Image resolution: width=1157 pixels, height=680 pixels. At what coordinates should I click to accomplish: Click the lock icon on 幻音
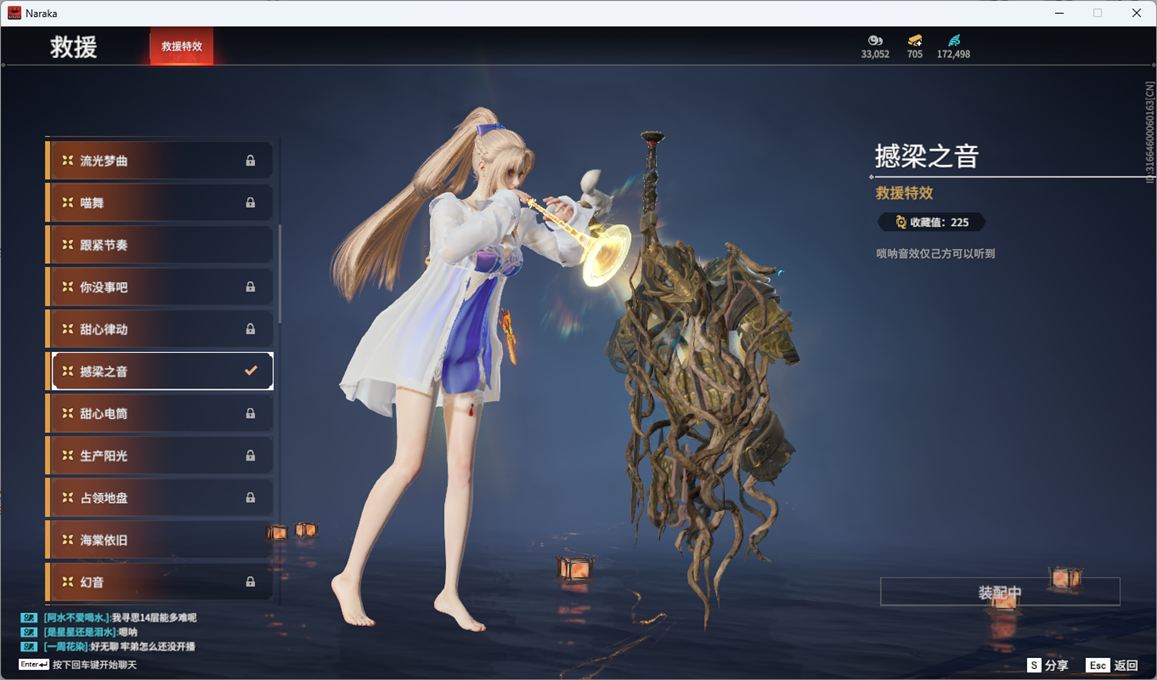(250, 581)
